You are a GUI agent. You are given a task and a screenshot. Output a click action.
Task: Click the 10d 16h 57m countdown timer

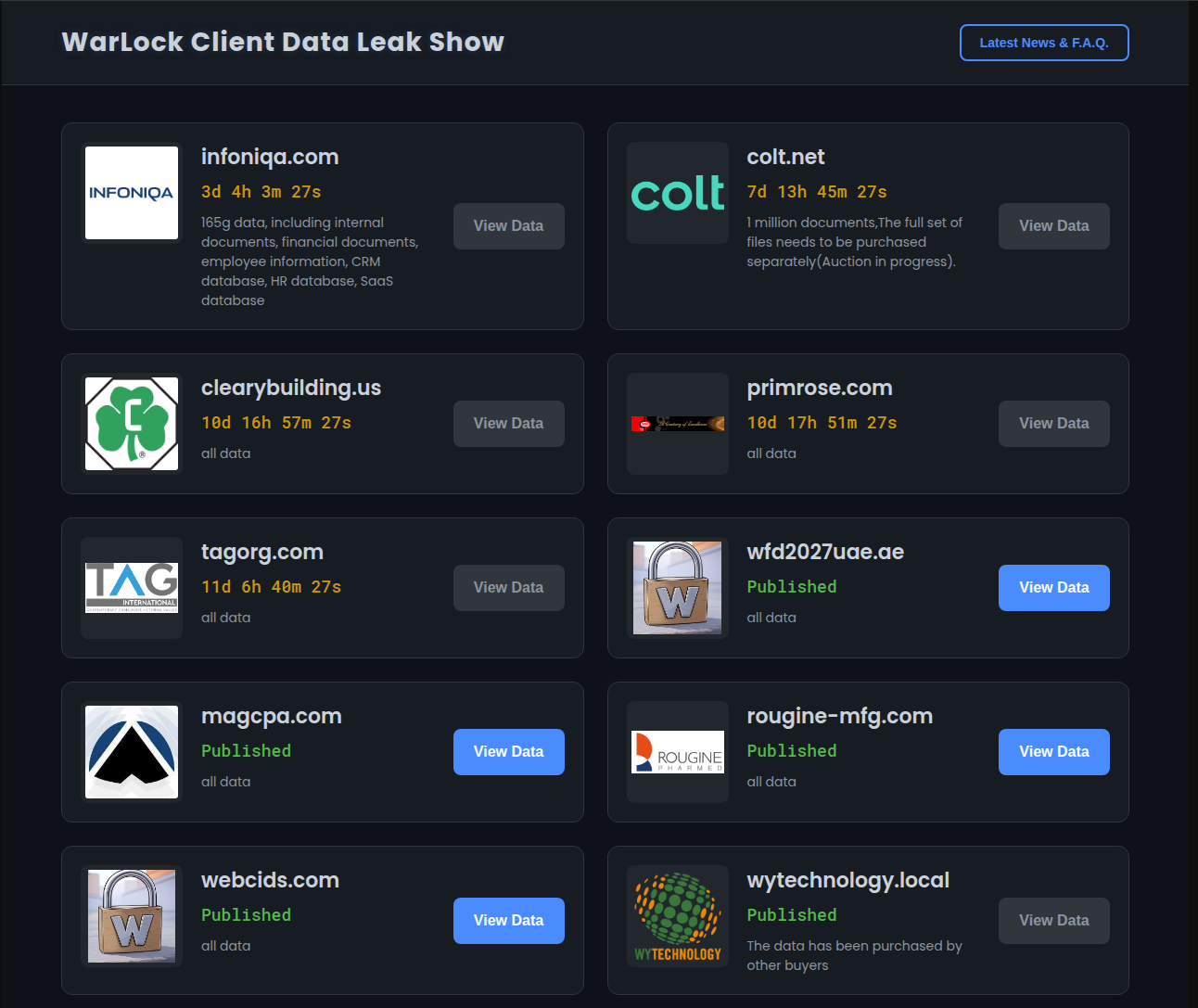click(276, 423)
